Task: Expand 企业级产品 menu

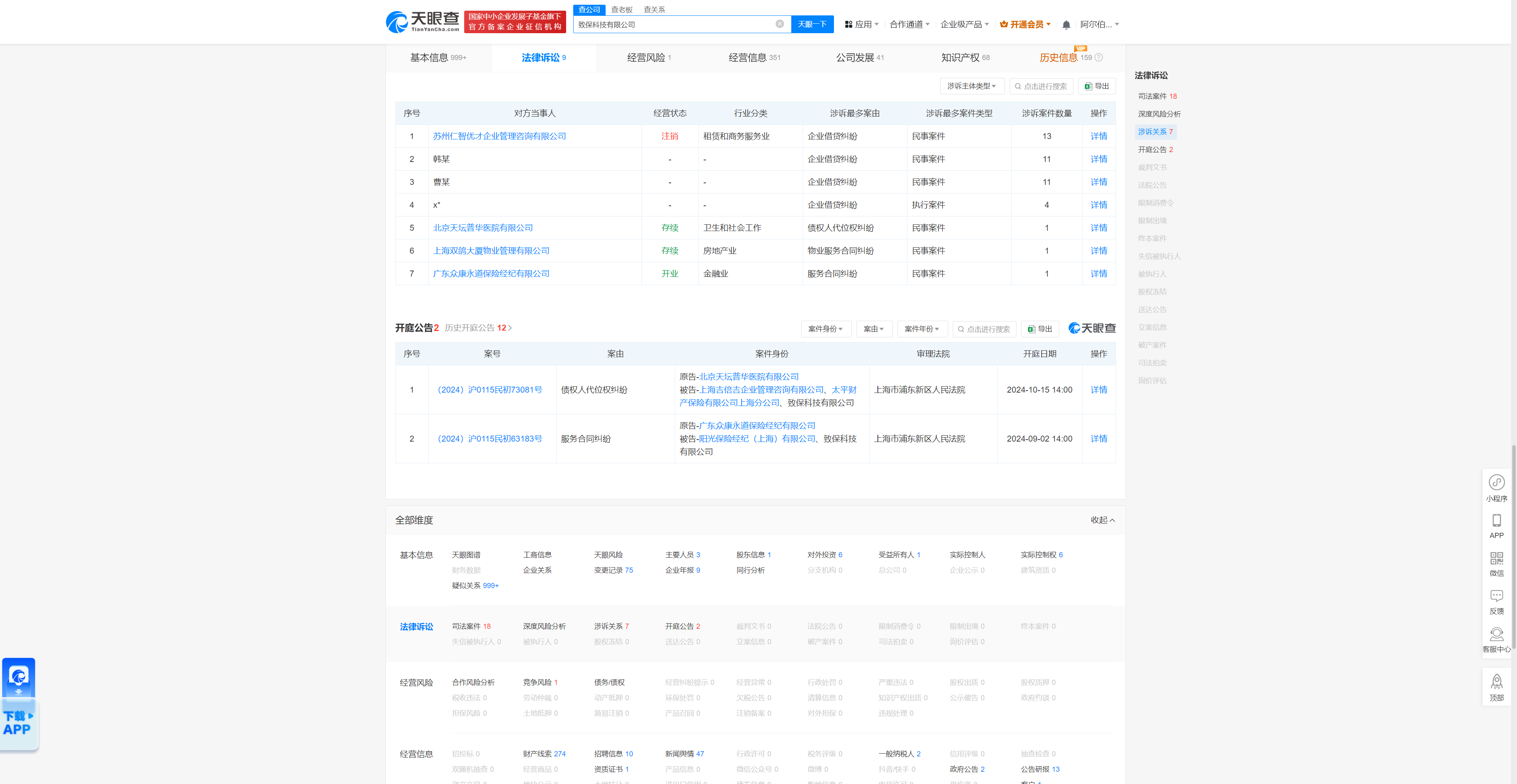Action: [964, 25]
